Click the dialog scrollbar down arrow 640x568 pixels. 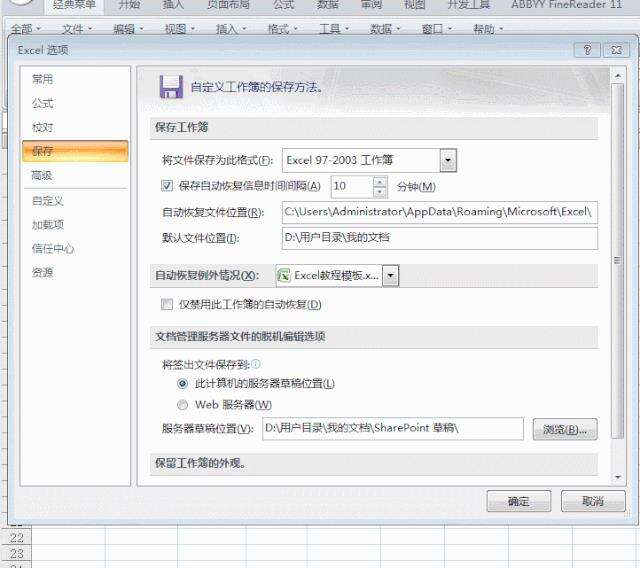618,477
